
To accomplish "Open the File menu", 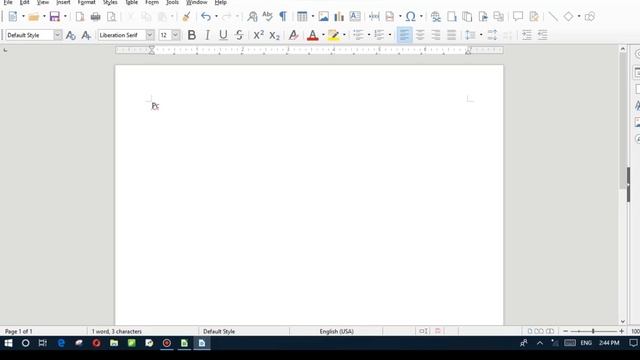I will [8, 2].
